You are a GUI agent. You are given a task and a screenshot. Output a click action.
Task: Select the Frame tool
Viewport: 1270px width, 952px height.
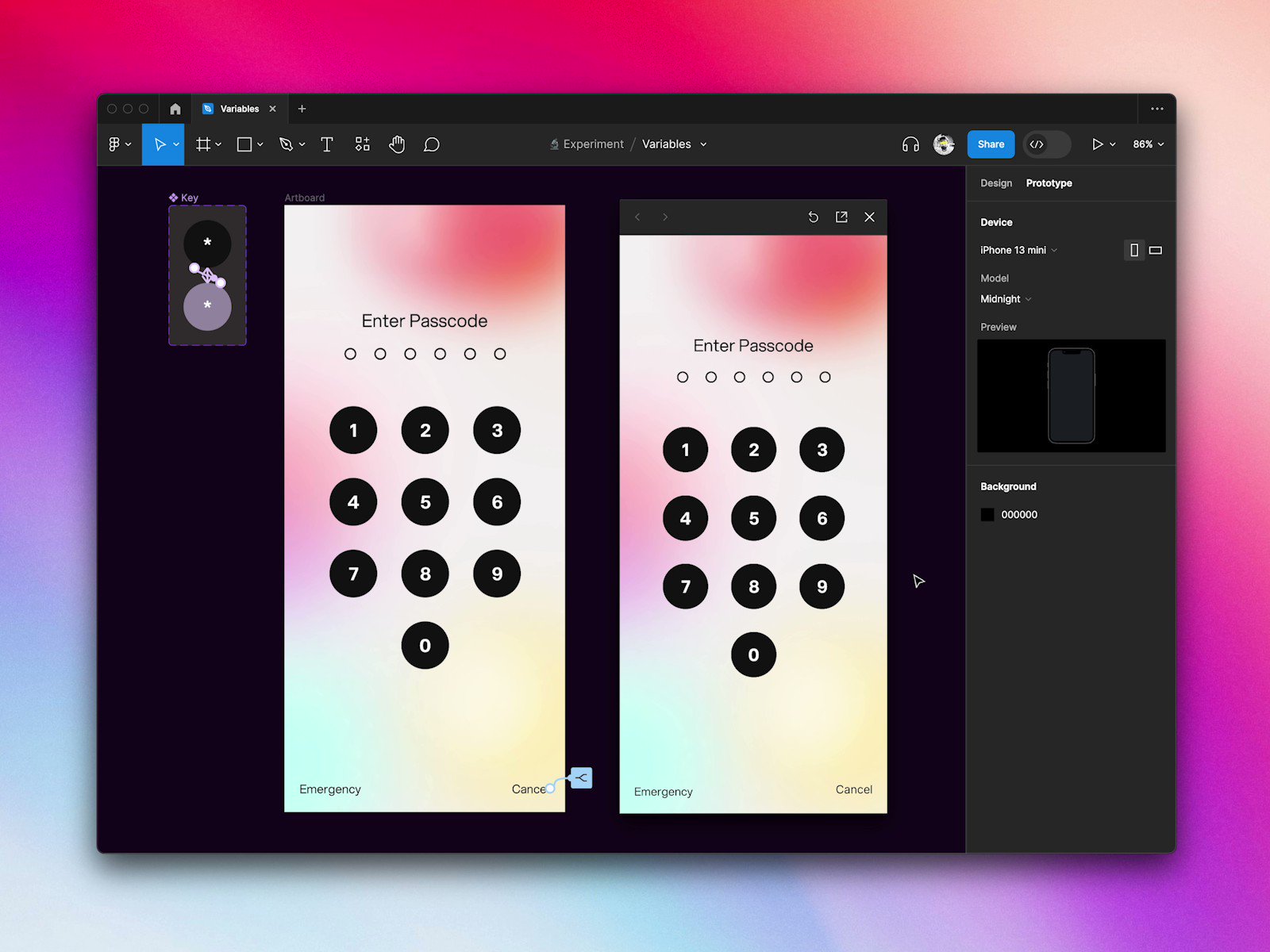click(204, 144)
